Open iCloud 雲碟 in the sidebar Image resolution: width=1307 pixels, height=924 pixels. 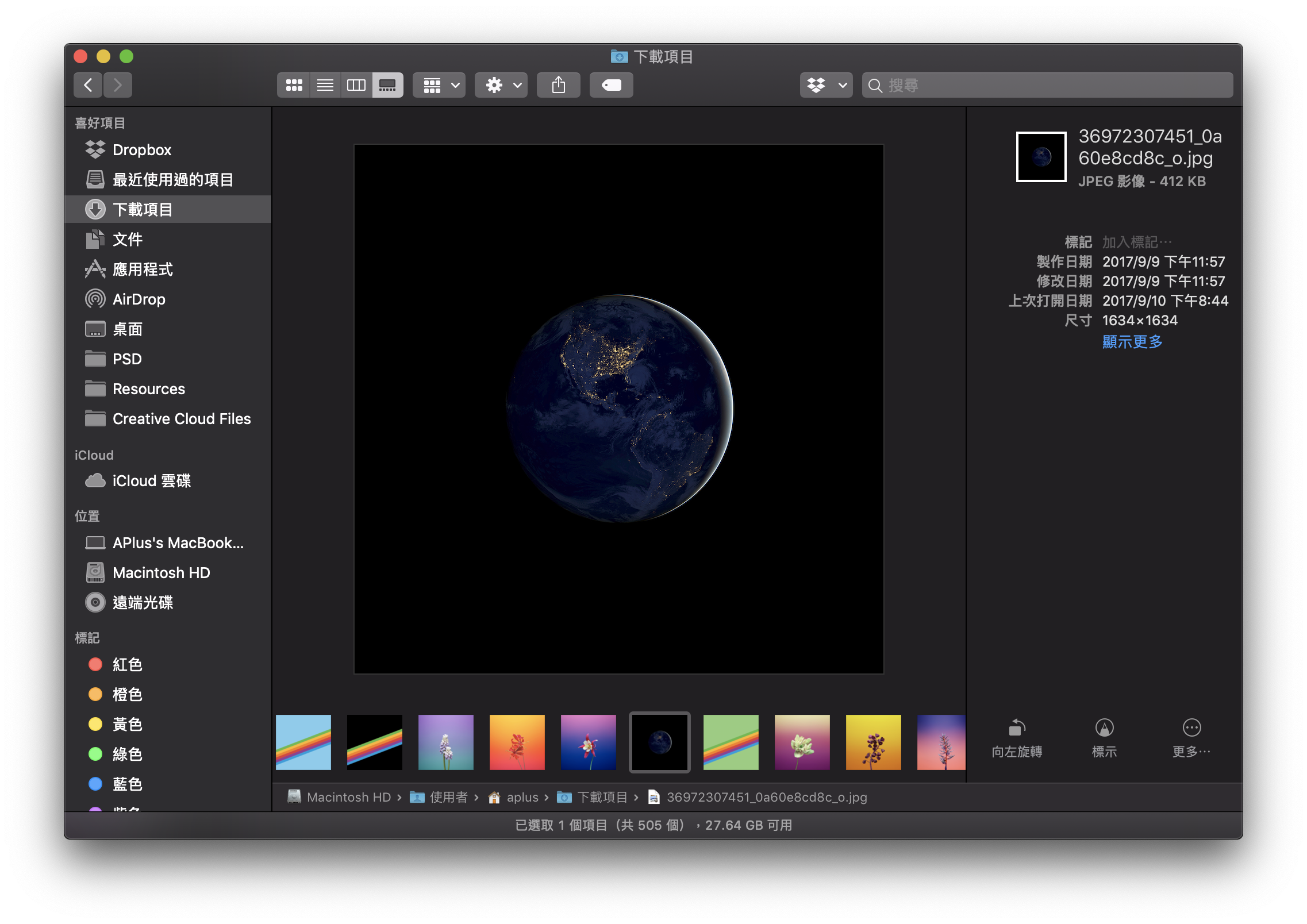[x=168, y=481]
